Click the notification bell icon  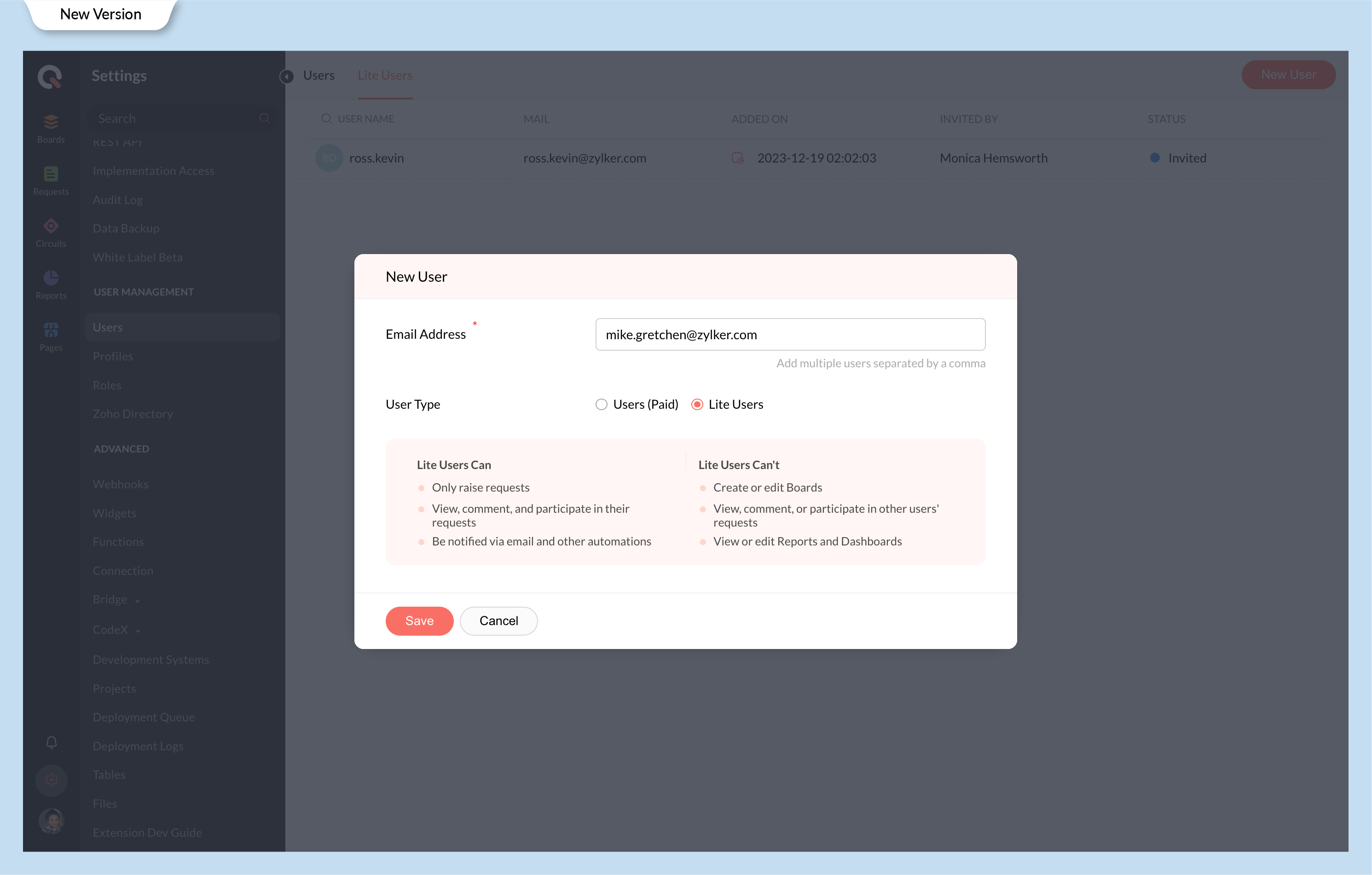[51, 742]
